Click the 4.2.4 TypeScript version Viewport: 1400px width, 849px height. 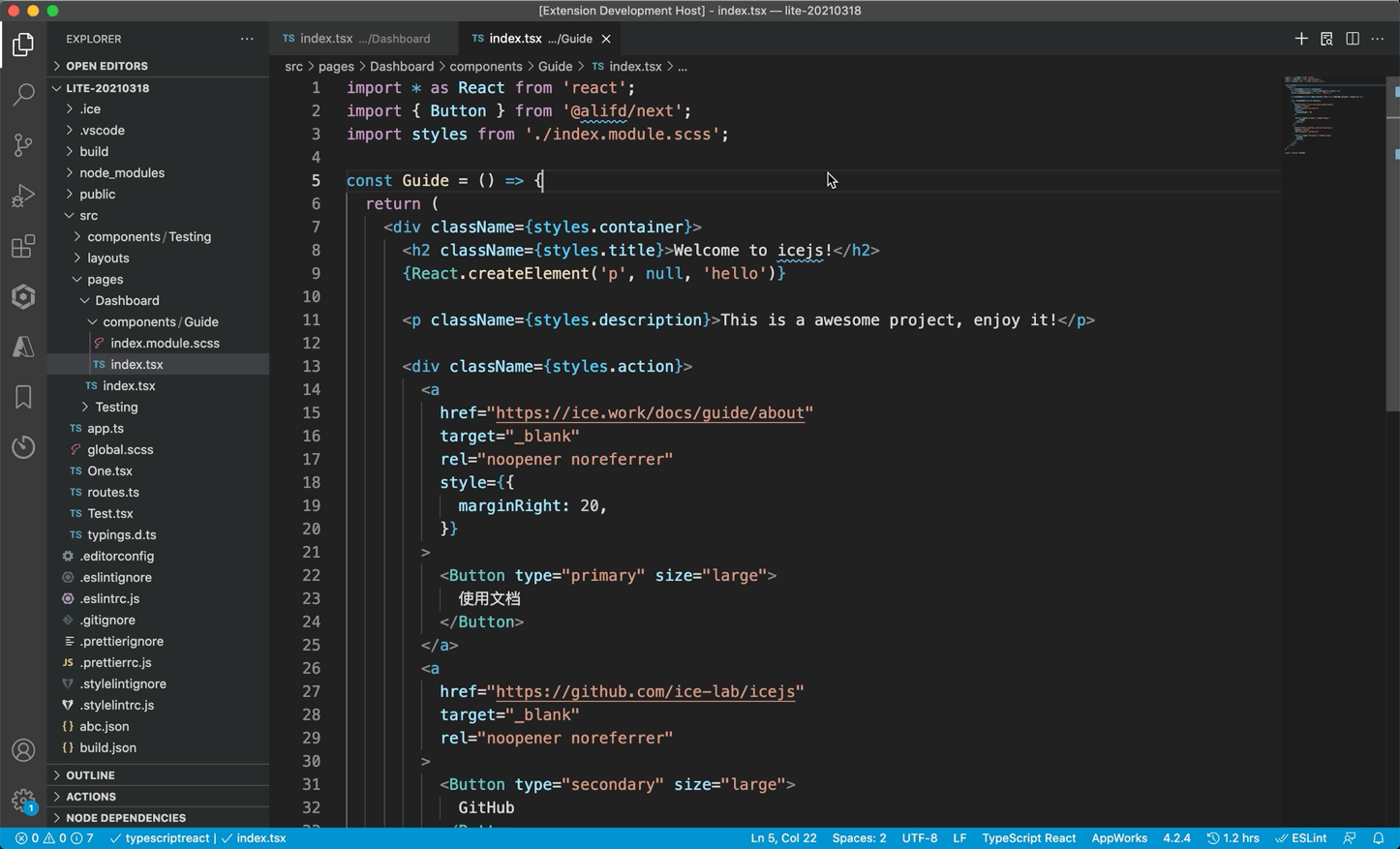pos(1176,838)
